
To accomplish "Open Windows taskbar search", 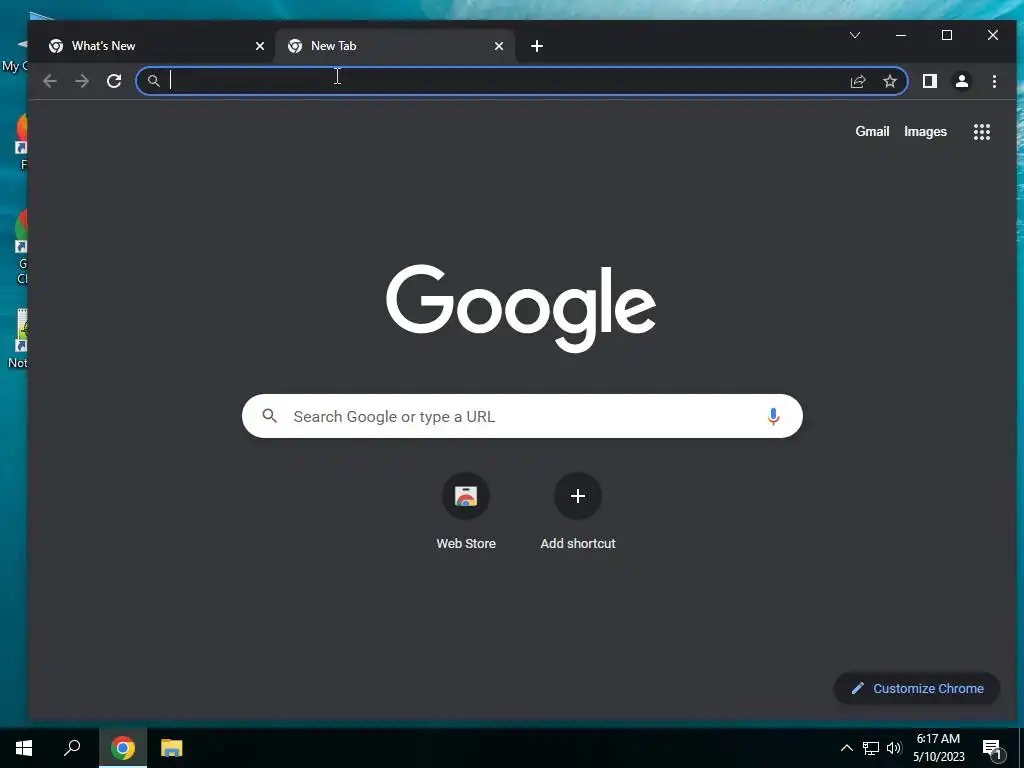I will 72,748.
